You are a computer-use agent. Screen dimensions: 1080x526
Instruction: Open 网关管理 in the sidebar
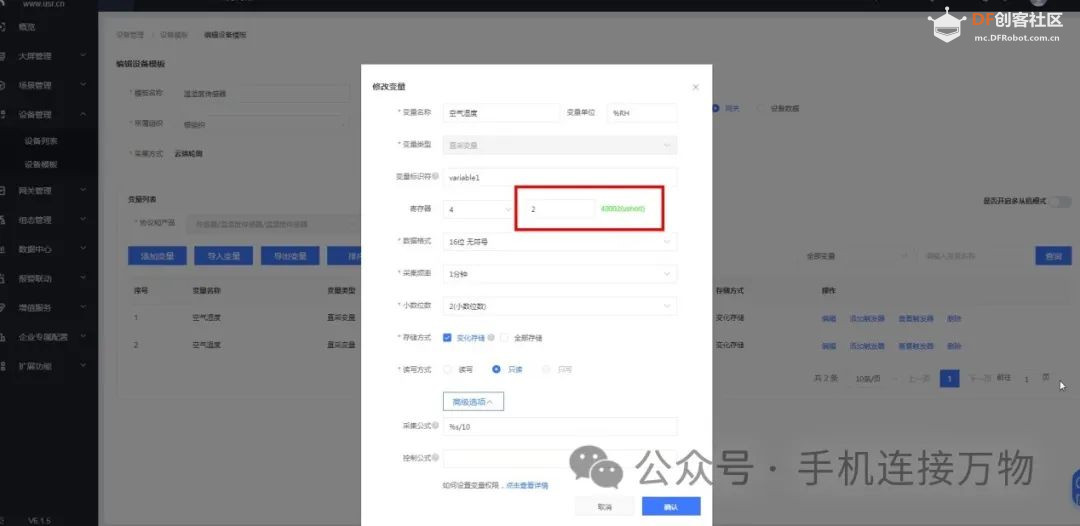35,191
